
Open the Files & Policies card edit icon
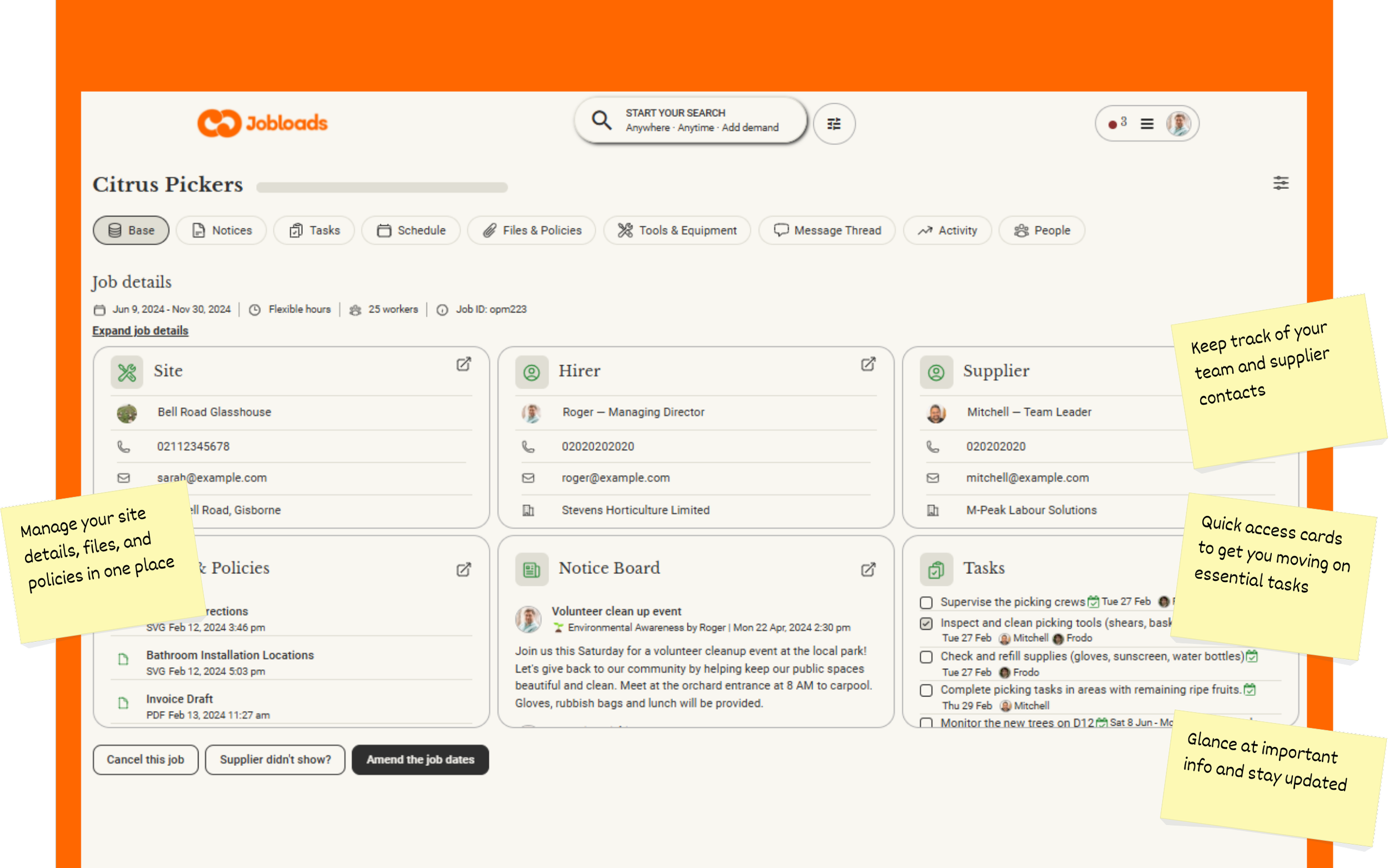(463, 569)
